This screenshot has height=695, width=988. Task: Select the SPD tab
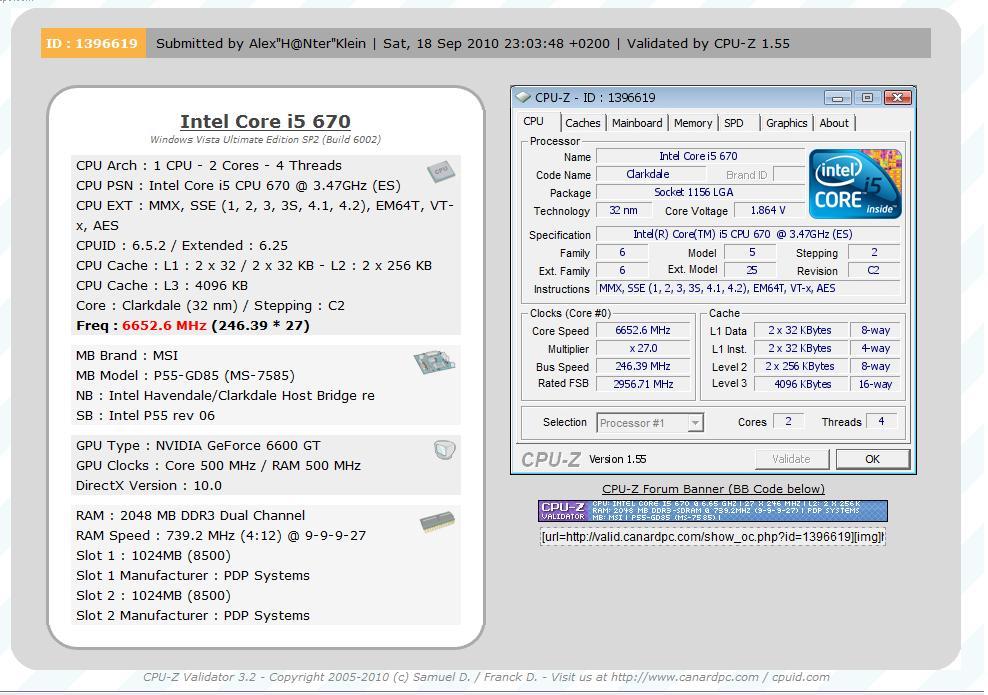click(x=733, y=123)
